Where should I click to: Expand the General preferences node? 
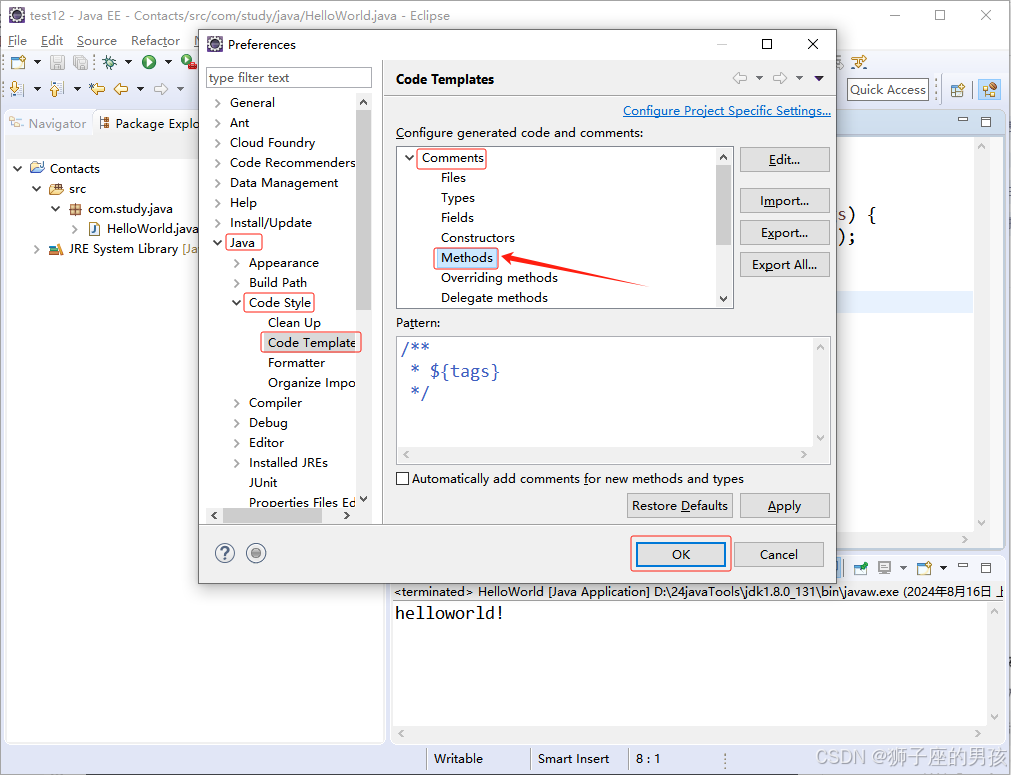click(x=218, y=103)
